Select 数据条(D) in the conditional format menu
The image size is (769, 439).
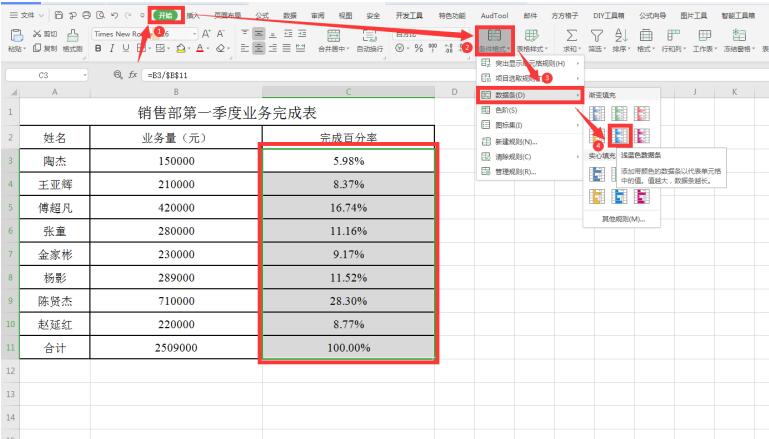(531, 95)
